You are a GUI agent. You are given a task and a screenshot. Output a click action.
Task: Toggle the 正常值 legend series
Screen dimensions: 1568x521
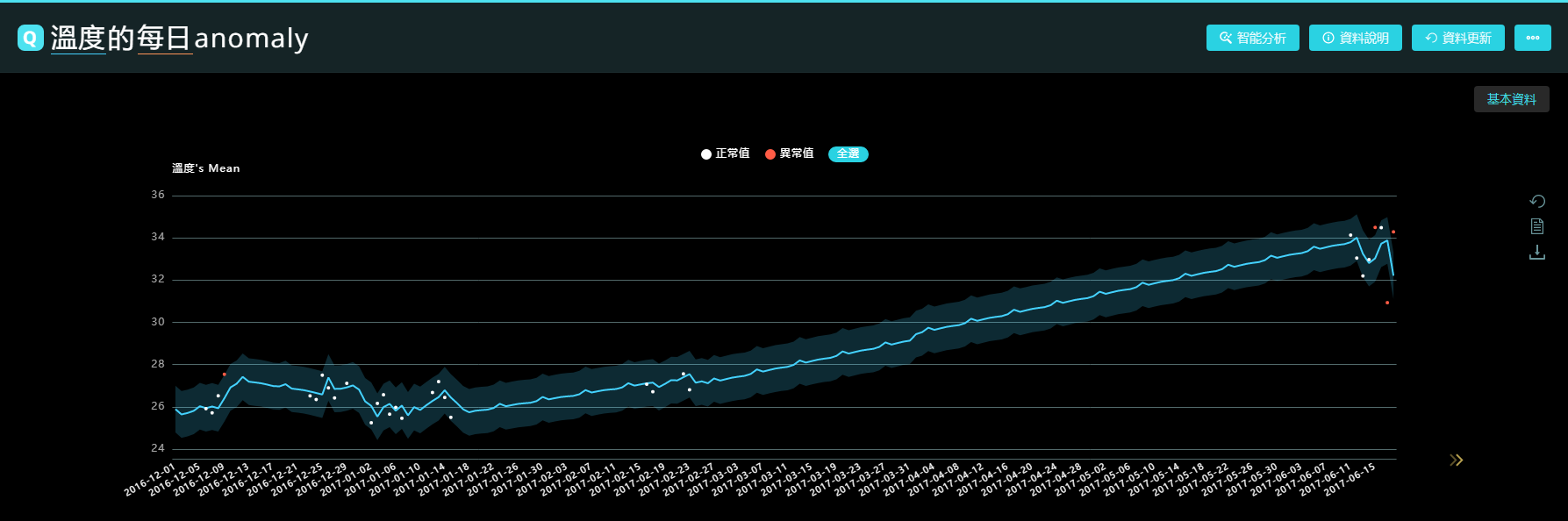(725, 153)
